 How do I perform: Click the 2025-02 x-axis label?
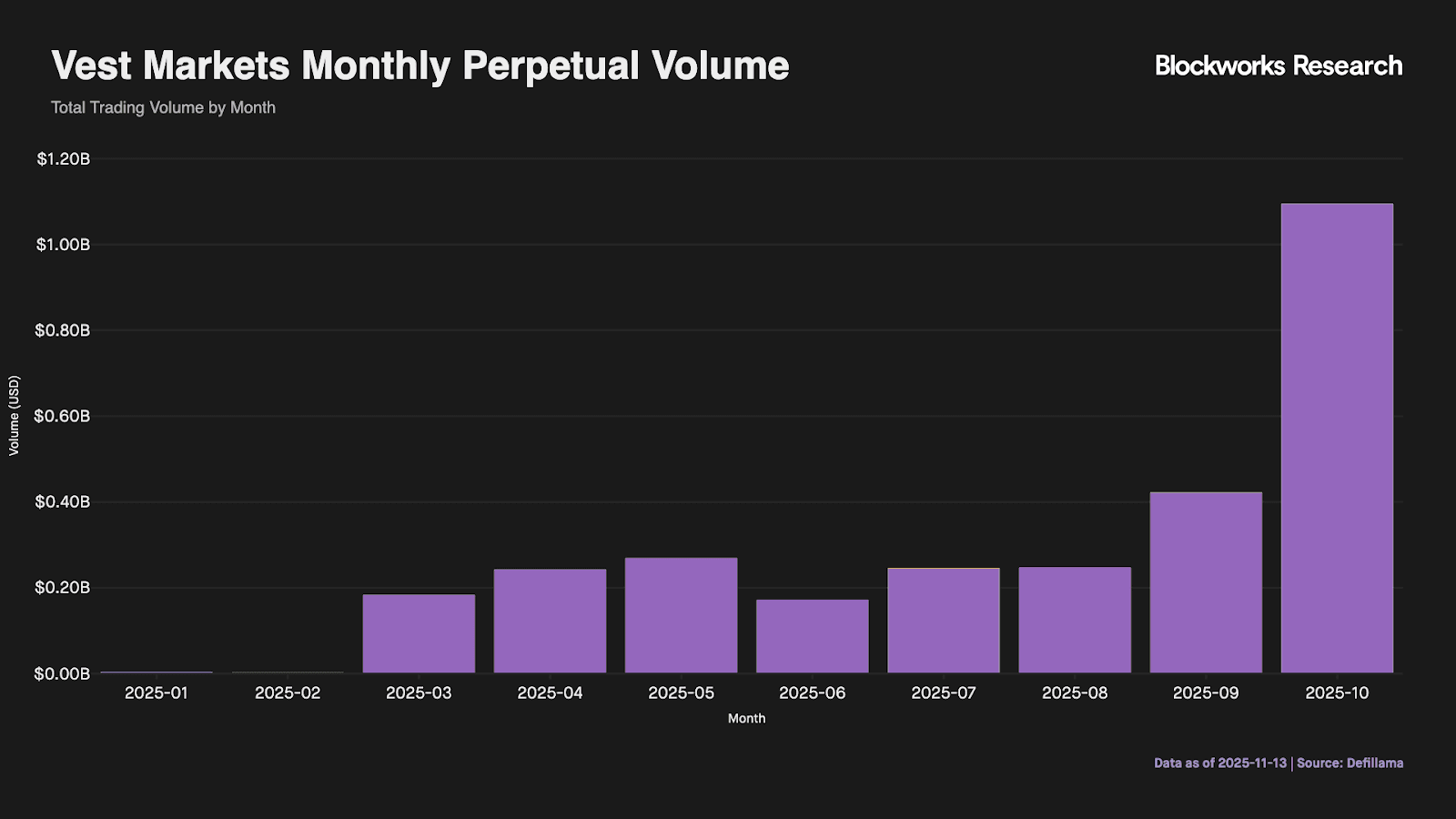coord(288,693)
